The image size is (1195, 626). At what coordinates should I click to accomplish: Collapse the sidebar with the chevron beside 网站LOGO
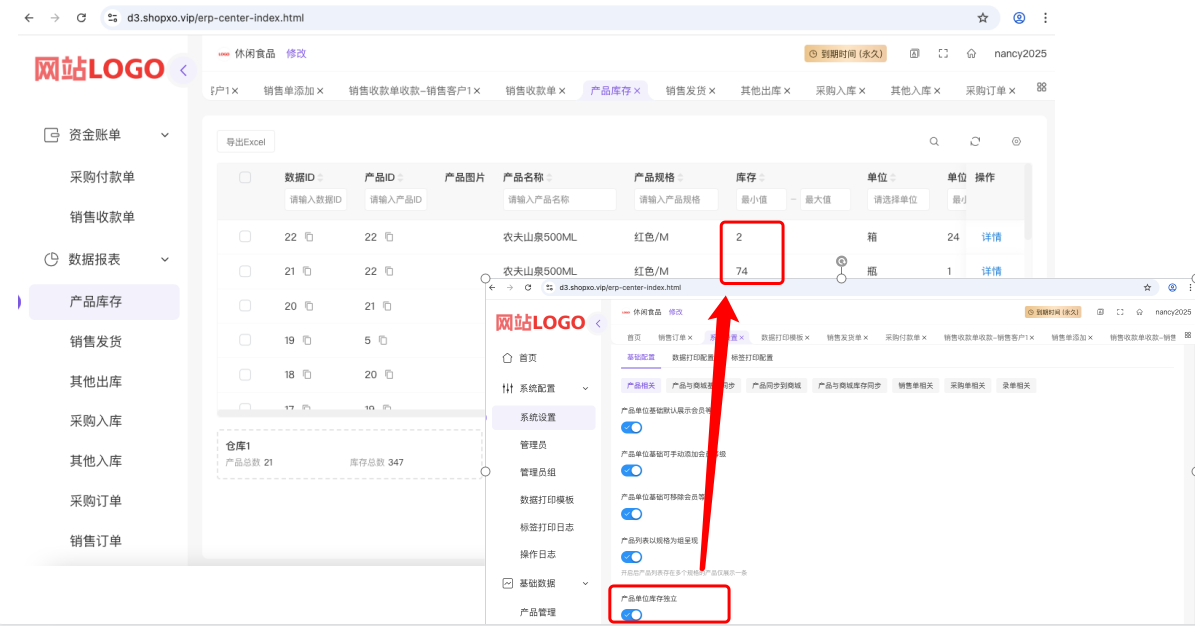click(x=184, y=71)
